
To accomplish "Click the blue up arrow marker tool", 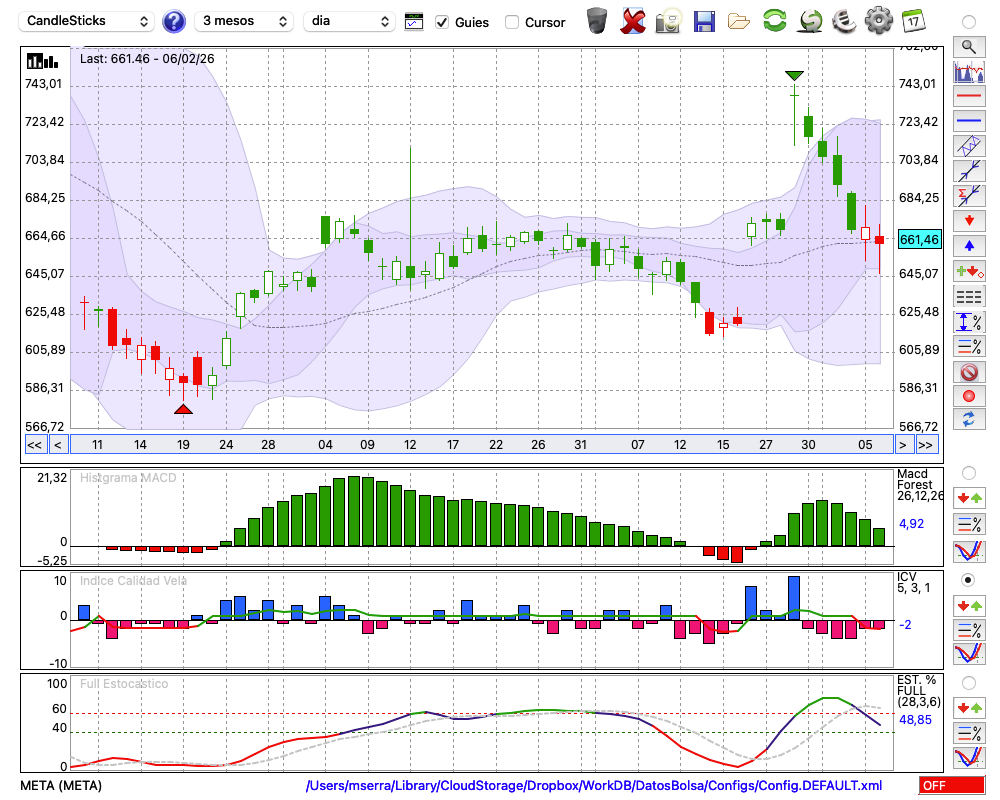I will tap(969, 246).
